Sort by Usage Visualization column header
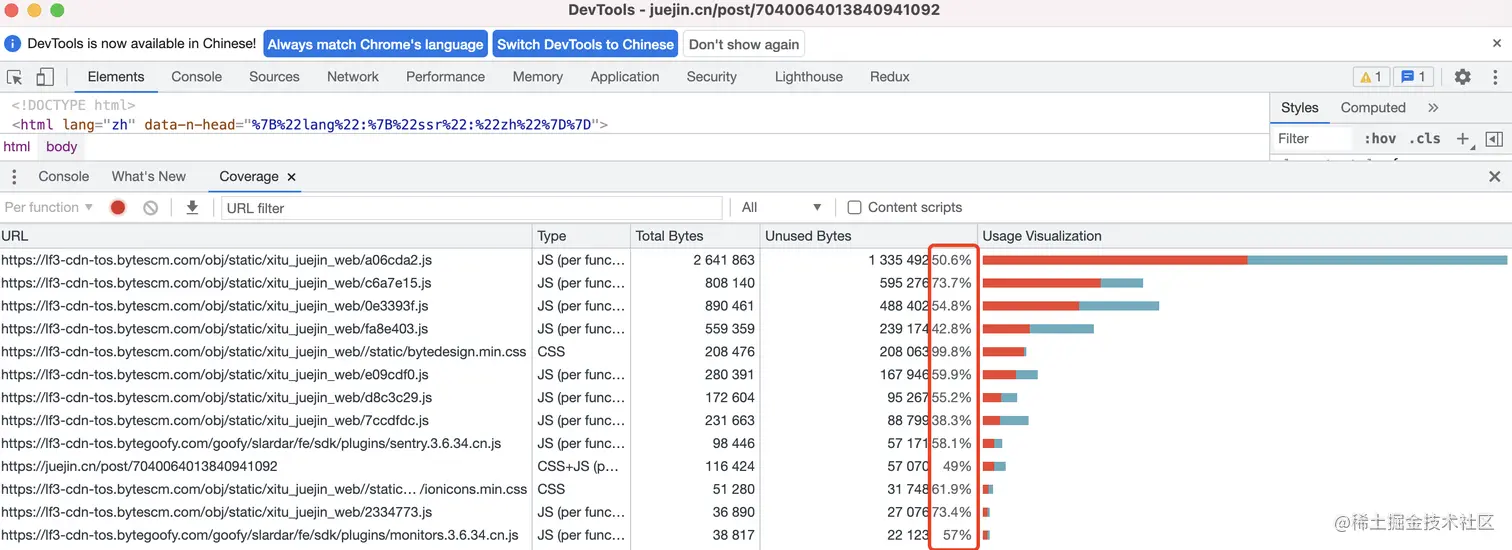The height and width of the screenshot is (550, 1512). pos(1244,236)
